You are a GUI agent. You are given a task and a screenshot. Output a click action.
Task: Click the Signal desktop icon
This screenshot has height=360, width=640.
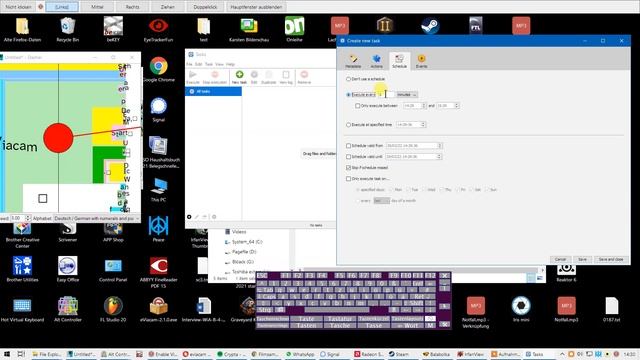click(x=159, y=109)
